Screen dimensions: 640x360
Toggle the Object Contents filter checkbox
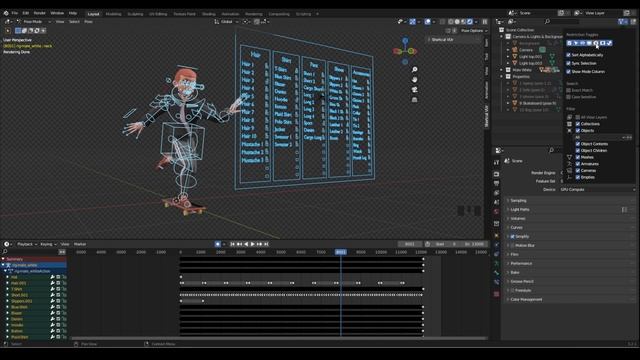tap(578, 144)
